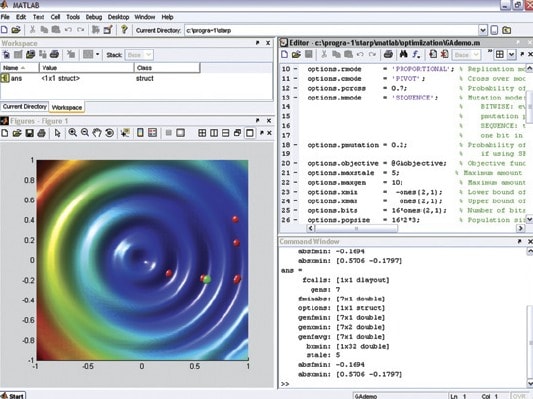
Task: Select the Zoom Out tool
Action: [85, 133]
